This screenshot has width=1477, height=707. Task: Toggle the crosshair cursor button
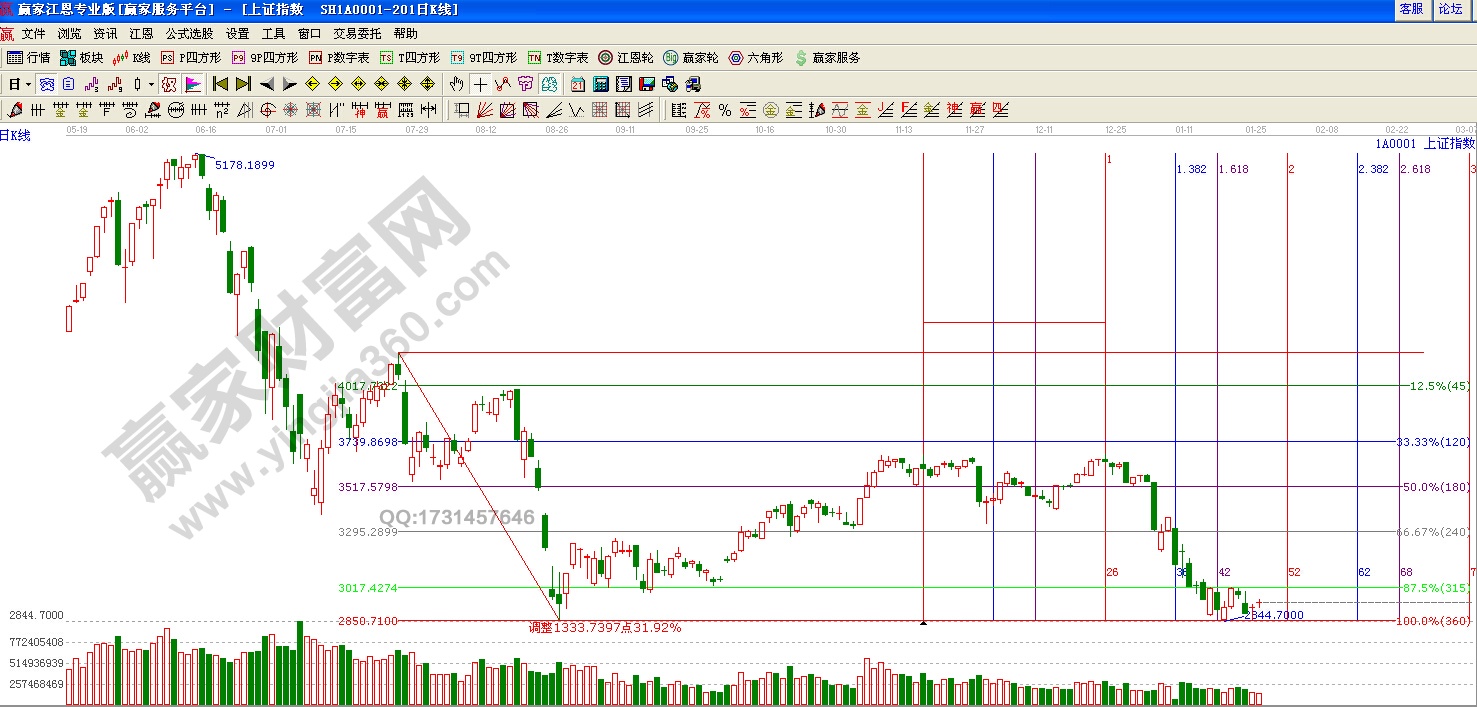pos(480,84)
